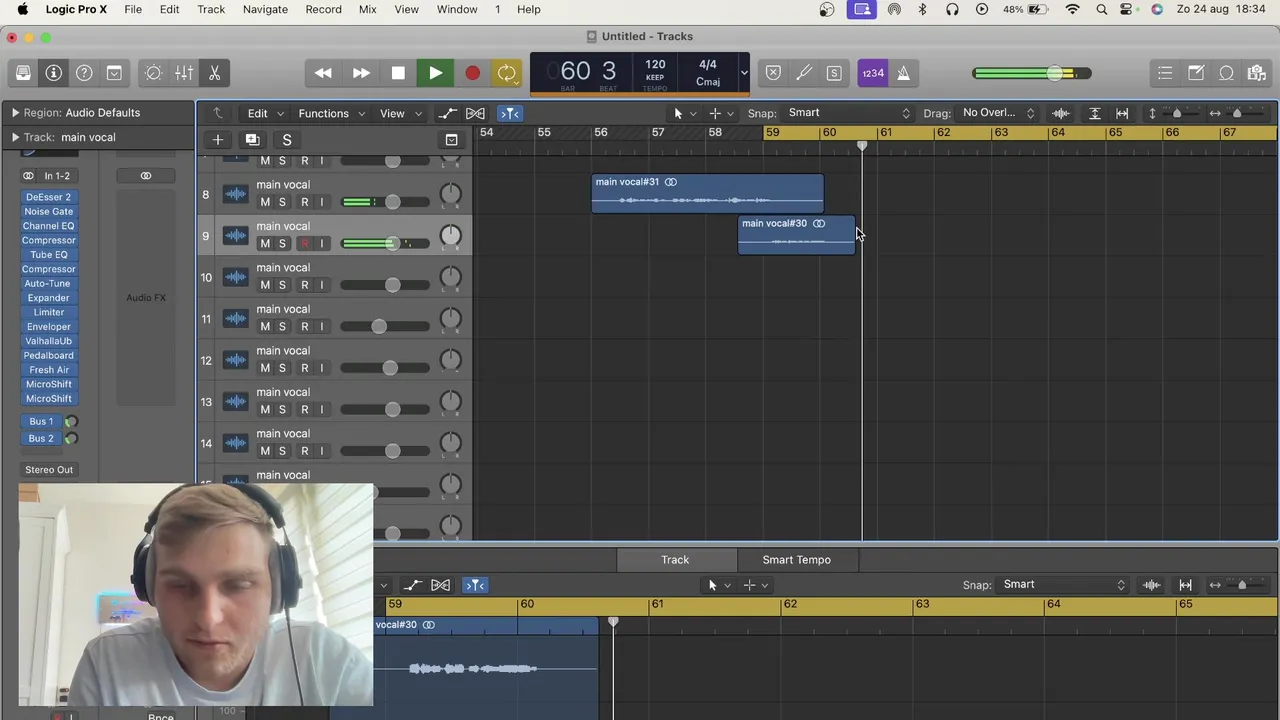
Task: Open Quick Help question mark button
Action: [84, 73]
